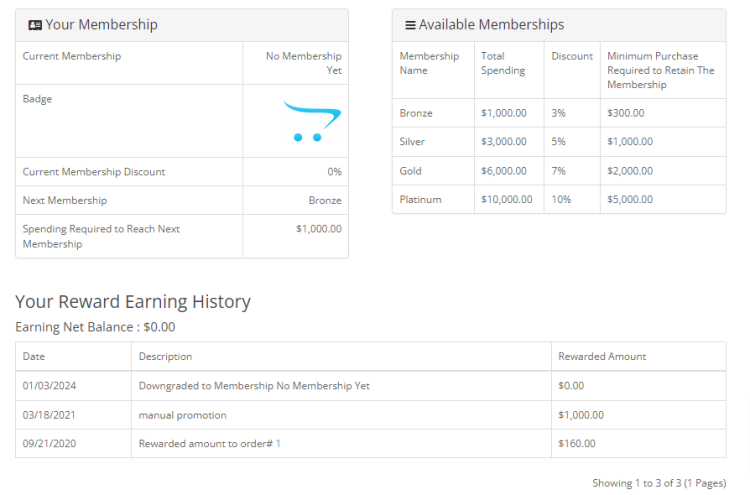Click the Discount column header

pos(572,56)
